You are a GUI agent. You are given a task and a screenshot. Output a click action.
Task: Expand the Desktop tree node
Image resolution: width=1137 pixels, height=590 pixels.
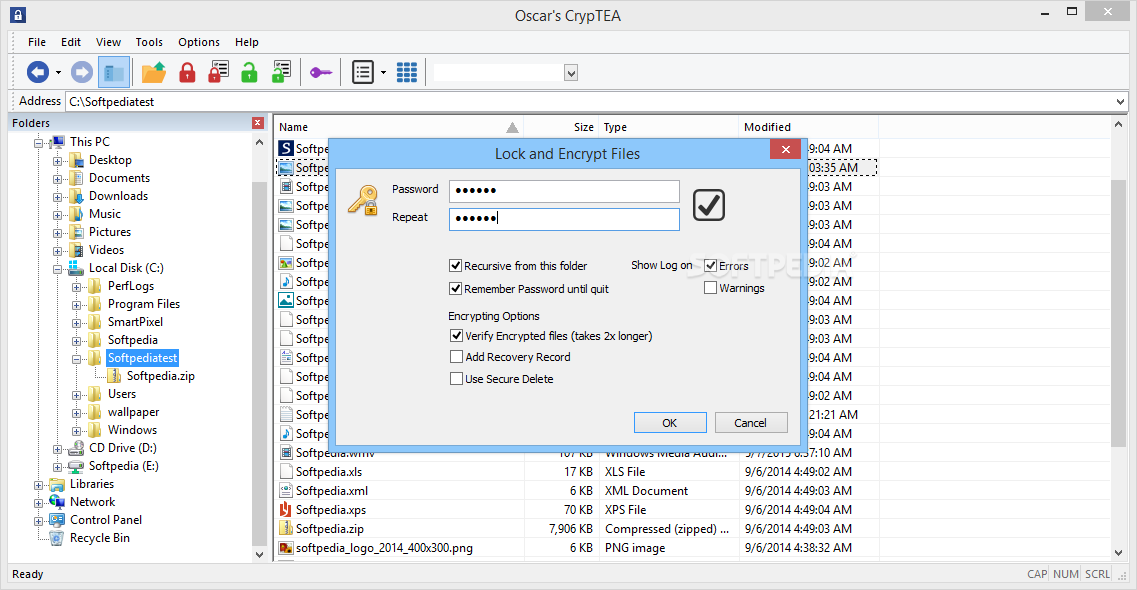[57, 161]
